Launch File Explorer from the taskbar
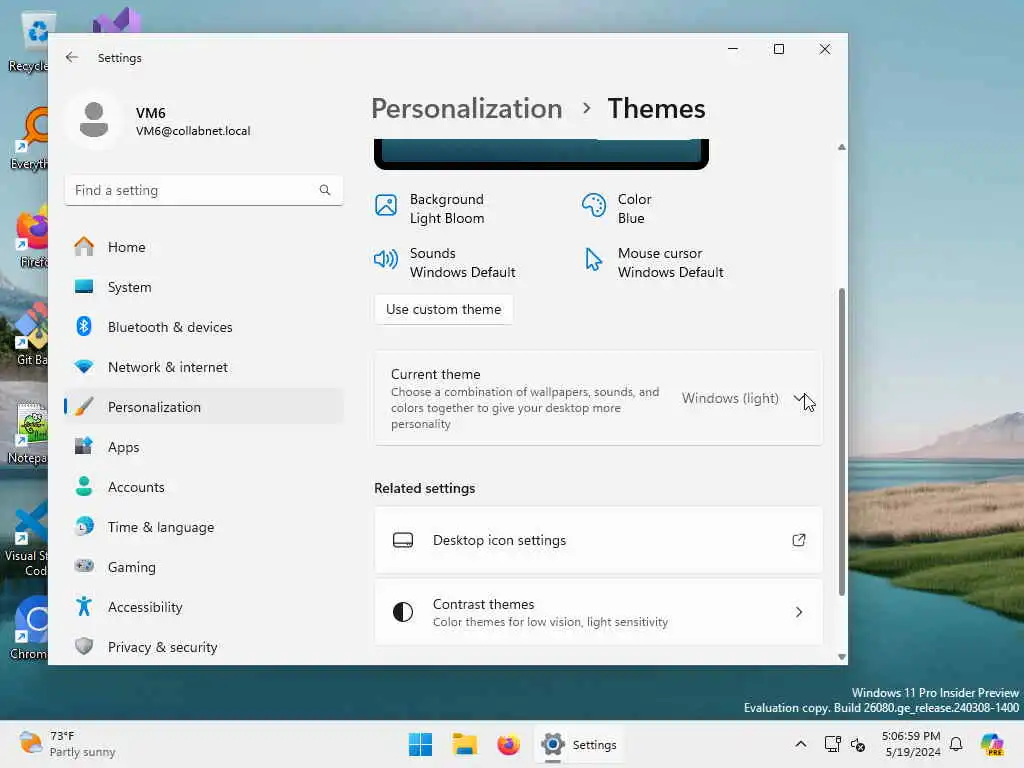 click(x=464, y=744)
